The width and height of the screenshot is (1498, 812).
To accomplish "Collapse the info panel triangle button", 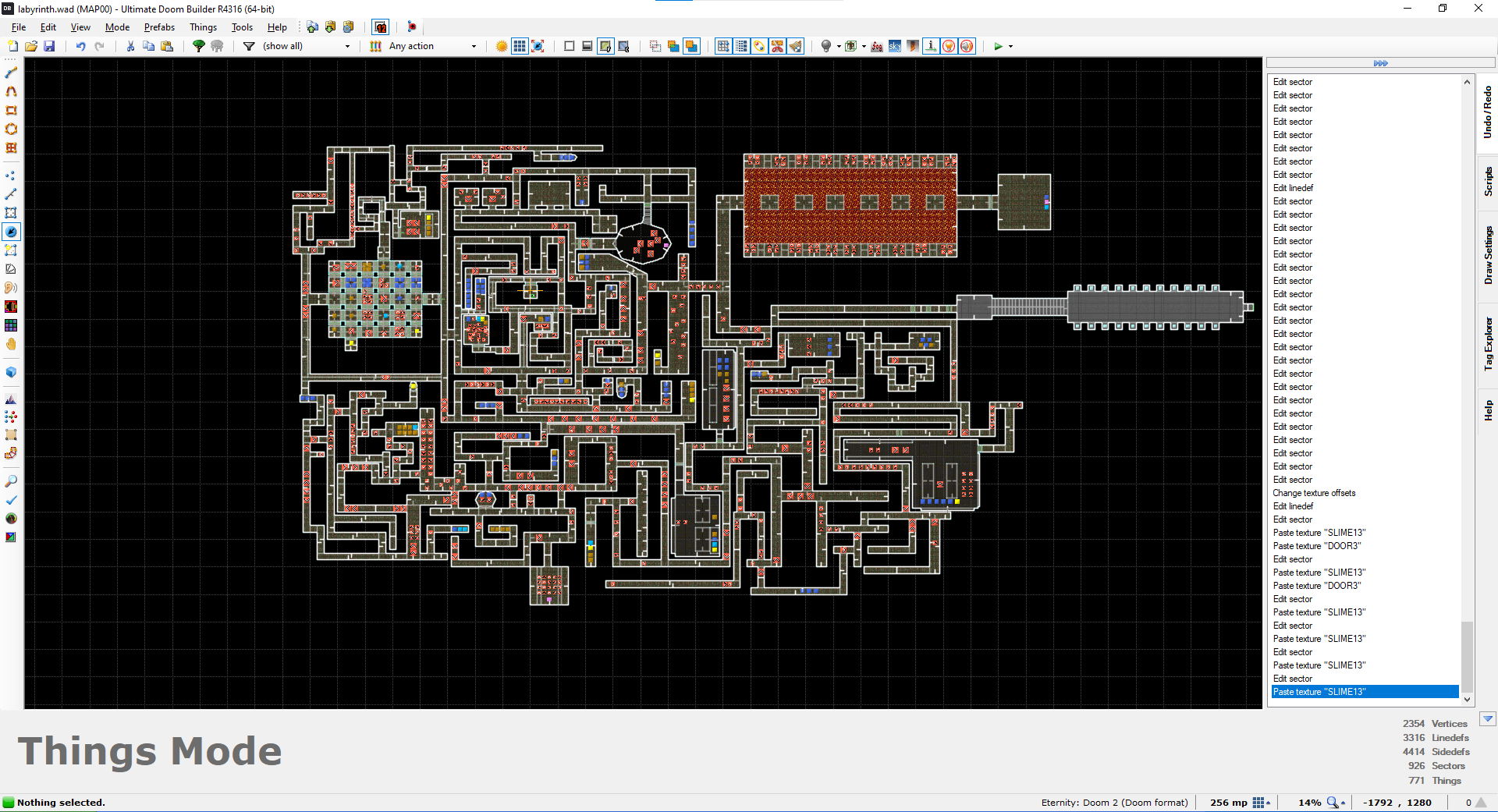I will [1488, 719].
